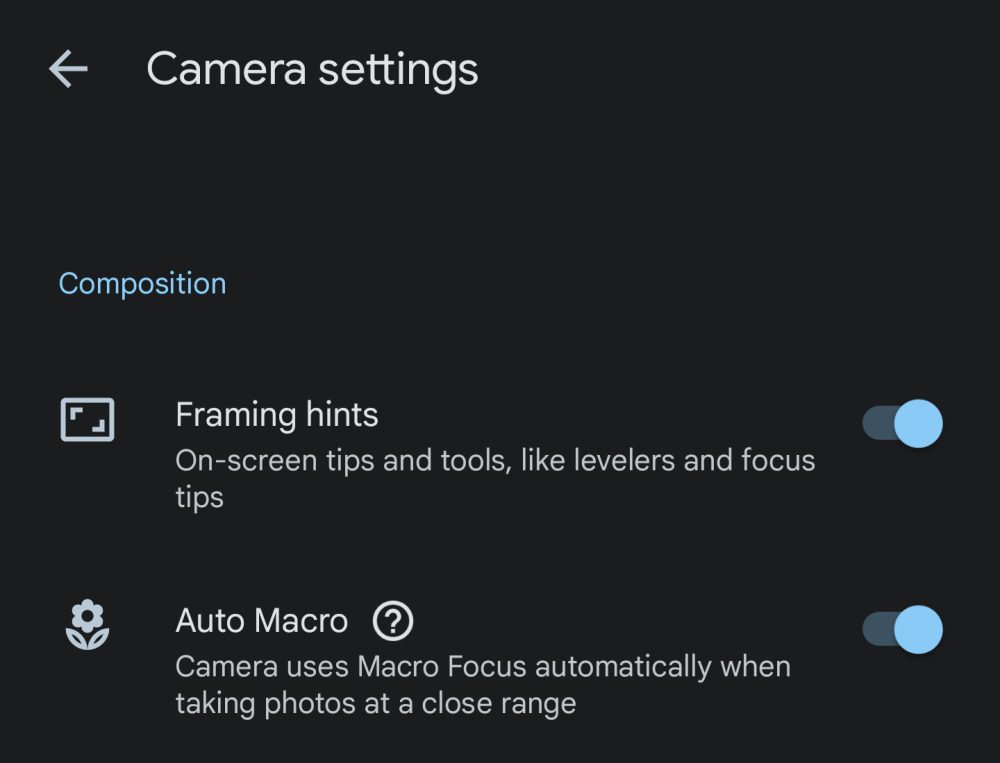The image size is (1000, 763).
Task: Go back using the arrow icon
Action: (68, 69)
